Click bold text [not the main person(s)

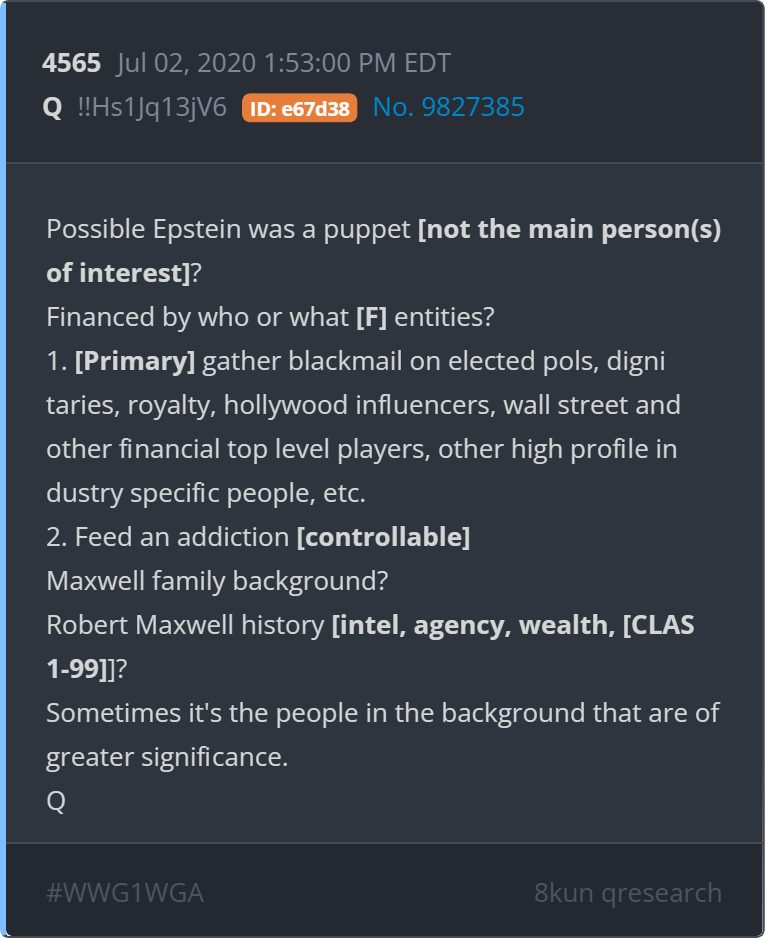click(x=569, y=229)
